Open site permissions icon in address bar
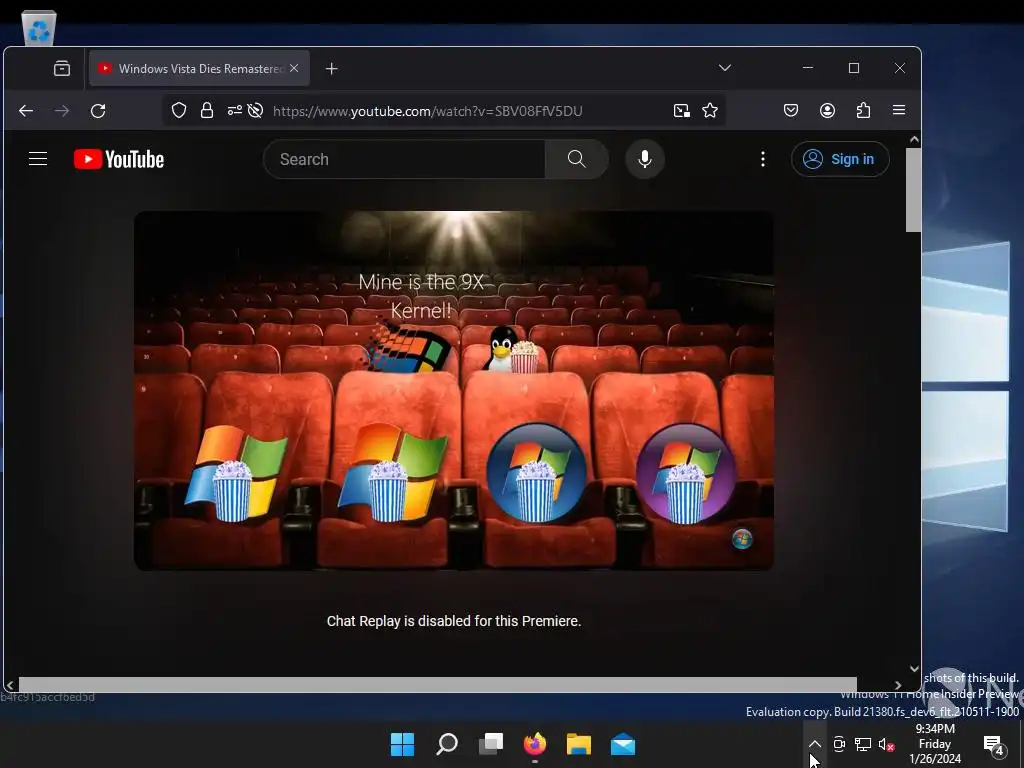This screenshot has height=768, width=1024. pyautogui.click(x=234, y=110)
